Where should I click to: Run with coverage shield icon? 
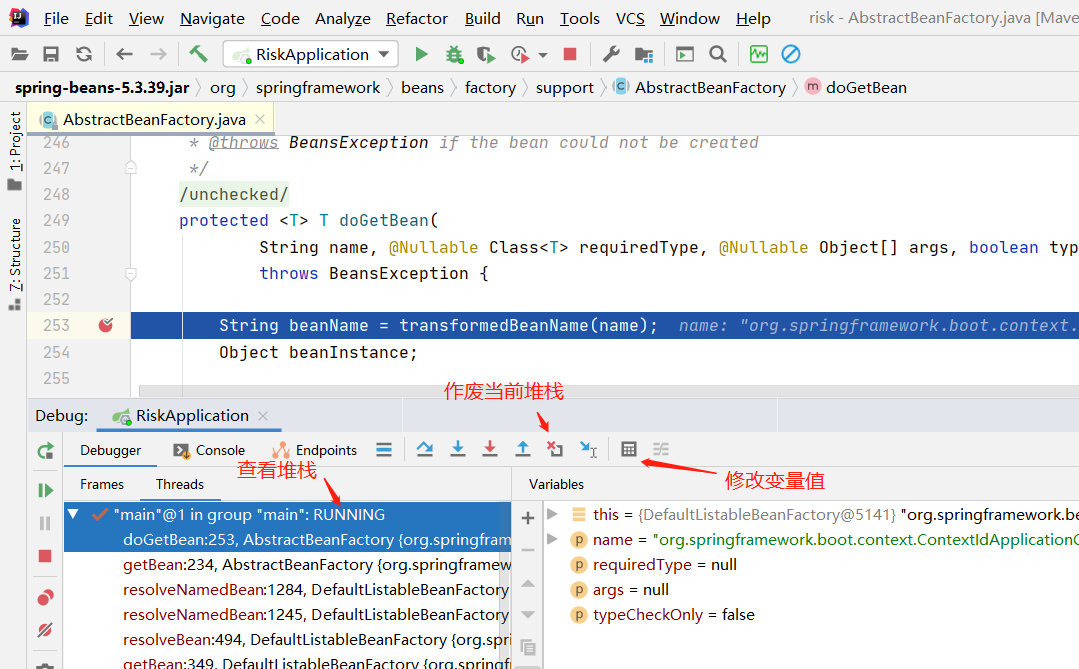[487, 54]
